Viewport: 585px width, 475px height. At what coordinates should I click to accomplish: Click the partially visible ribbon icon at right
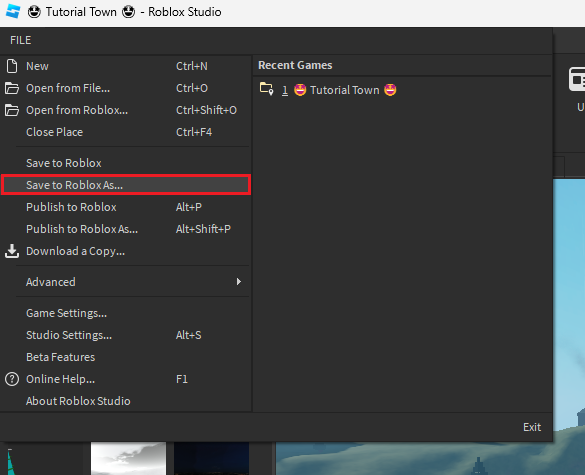point(577,79)
